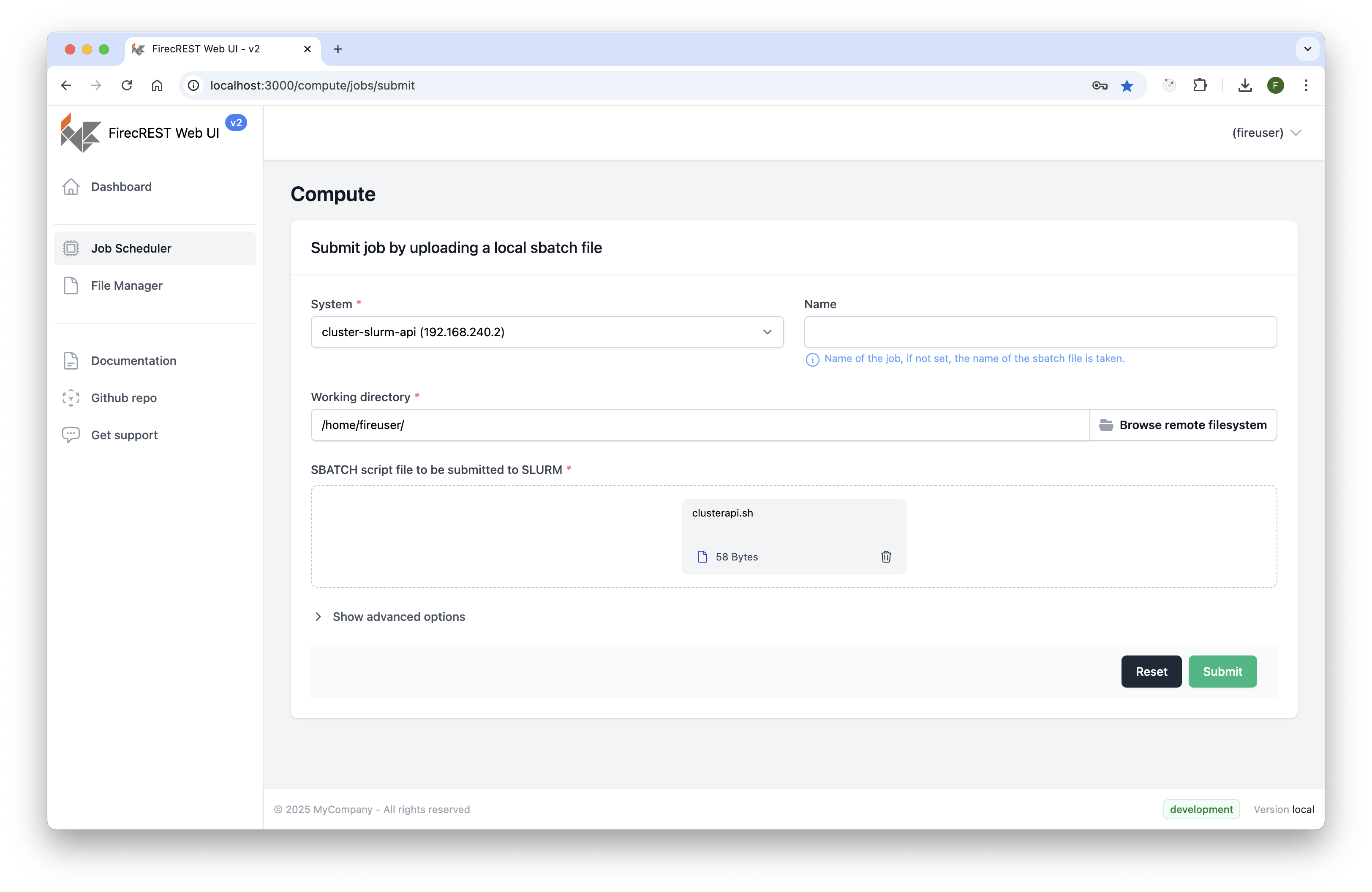Click the Get support chat icon
The width and height of the screenshot is (1372, 892).
(x=71, y=435)
